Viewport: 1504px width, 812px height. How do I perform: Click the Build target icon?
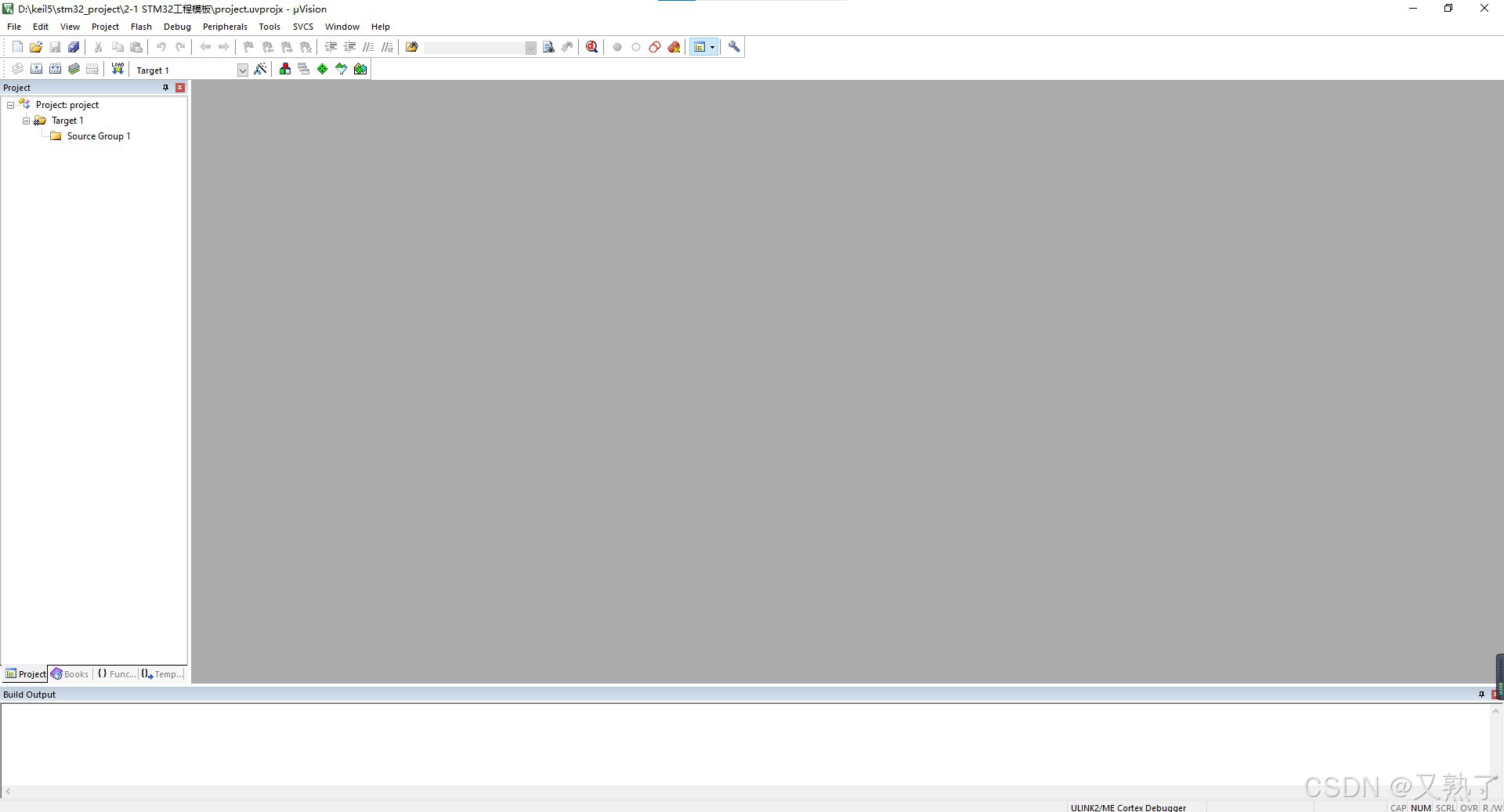(x=36, y=69)
